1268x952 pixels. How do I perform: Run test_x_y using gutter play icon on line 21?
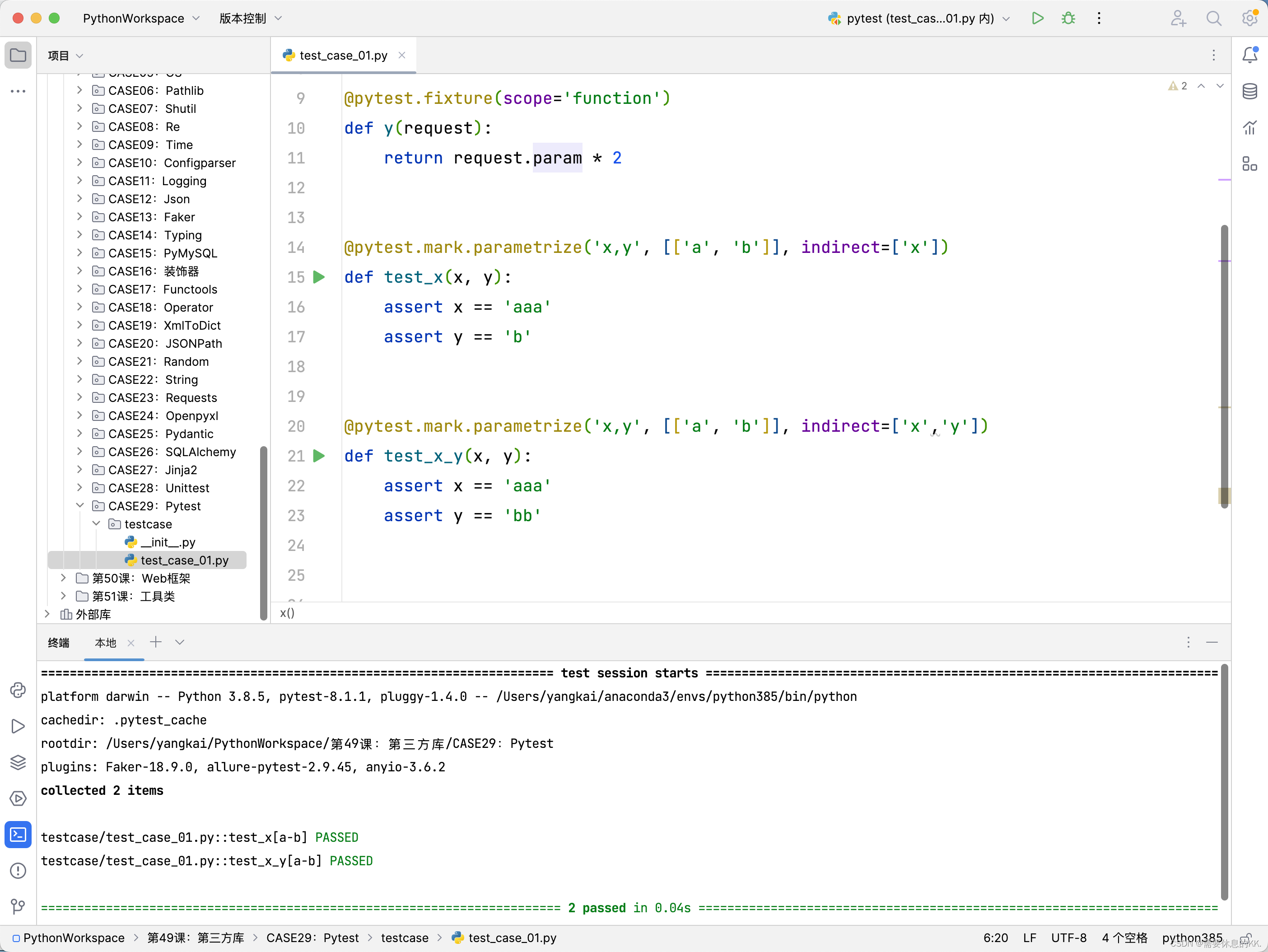tap(319, 456)
